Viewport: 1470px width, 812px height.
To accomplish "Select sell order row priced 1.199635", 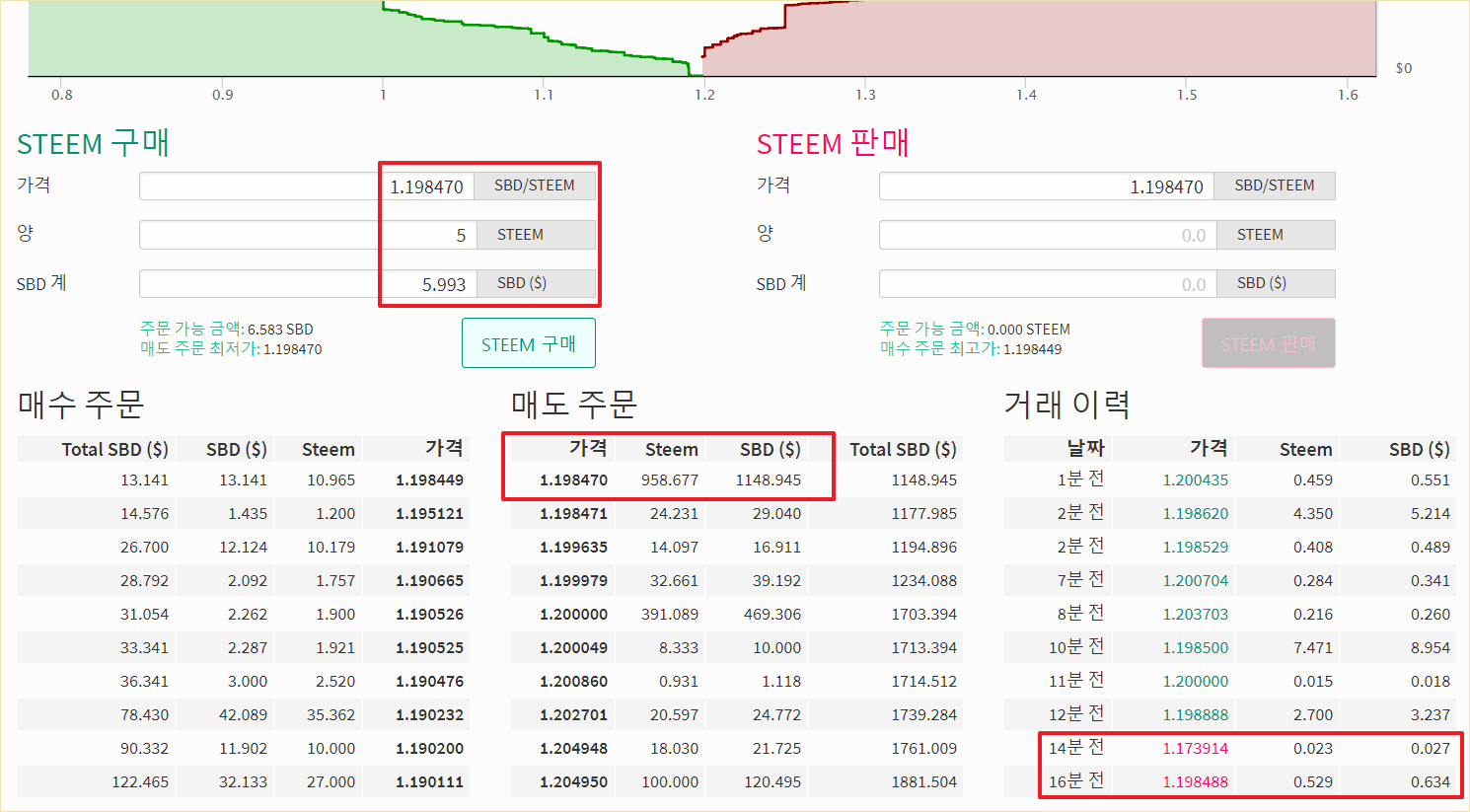I will [736, 548].
